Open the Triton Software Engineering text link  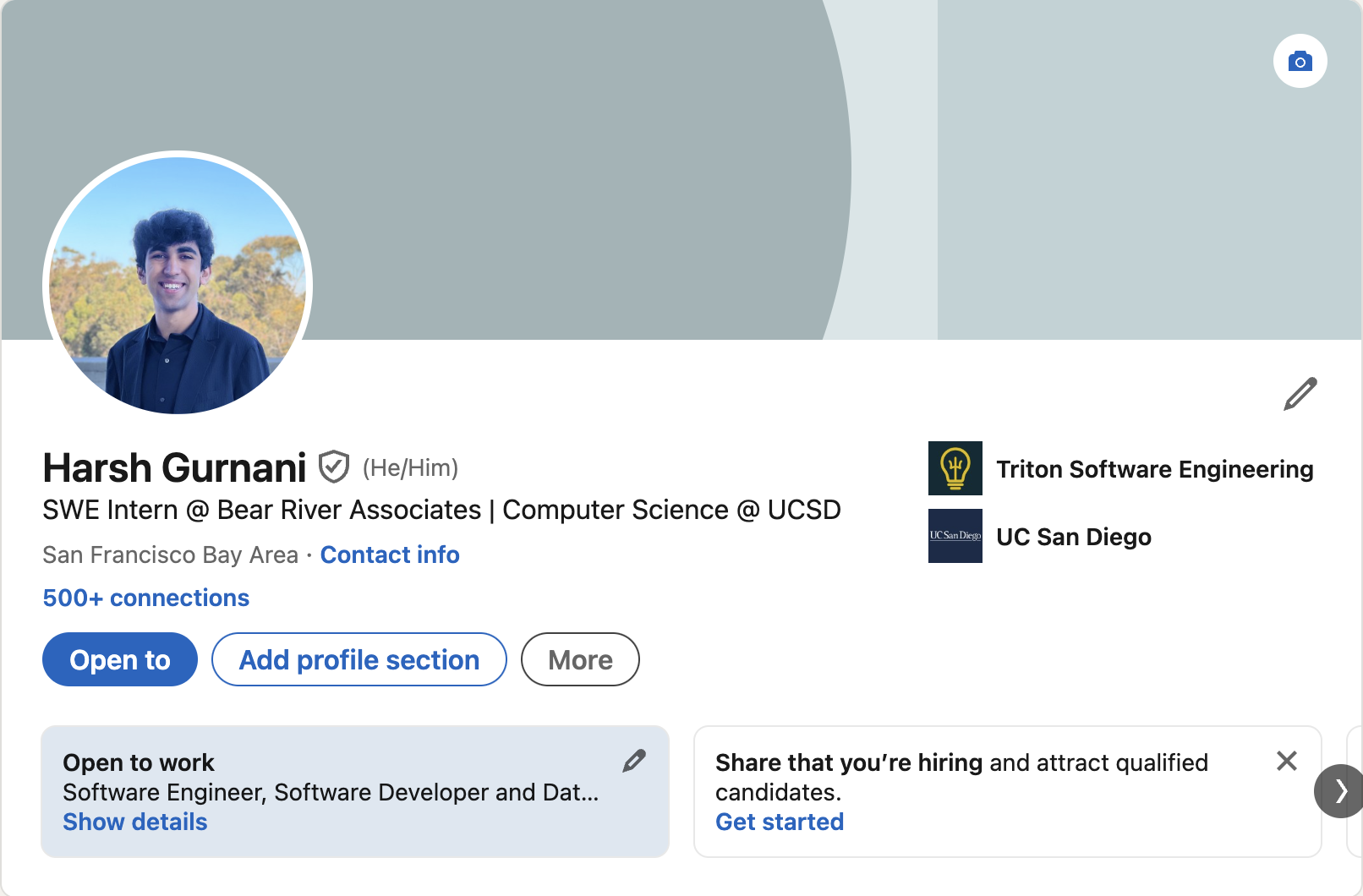pos(1154,469)
